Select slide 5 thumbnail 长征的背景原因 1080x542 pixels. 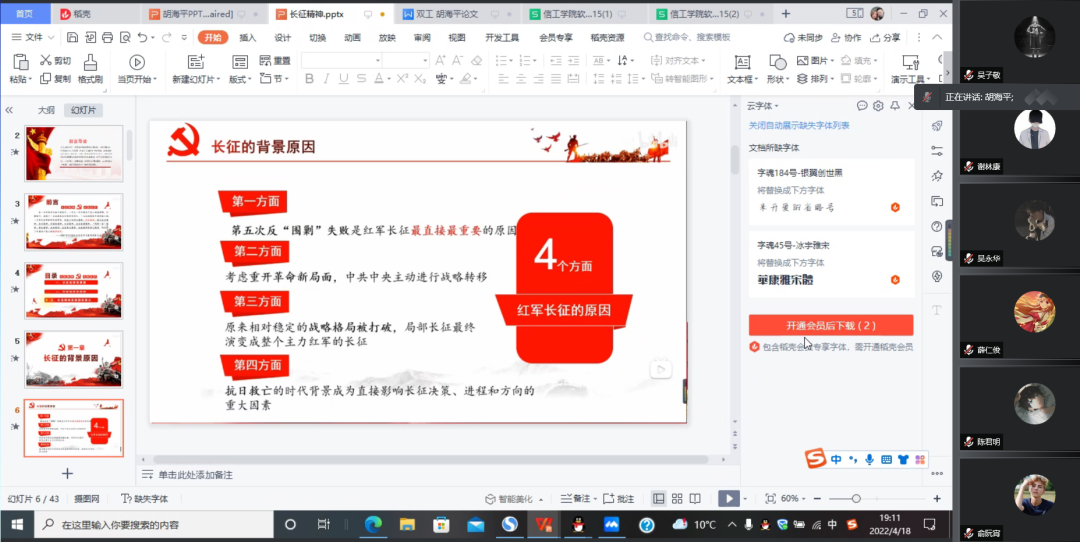[74, 359]
